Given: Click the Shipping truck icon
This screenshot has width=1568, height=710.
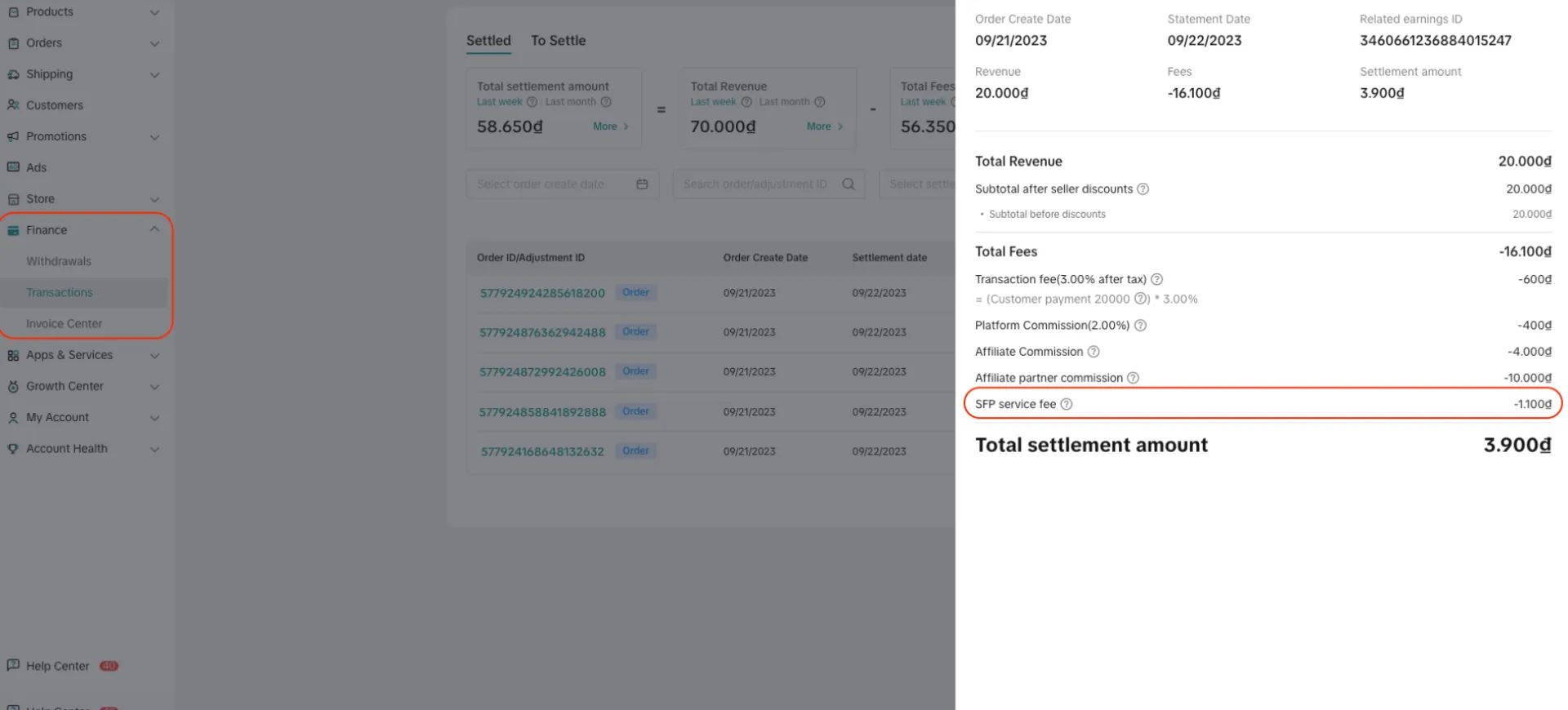Looking at the screenshot, I should 13,74.
